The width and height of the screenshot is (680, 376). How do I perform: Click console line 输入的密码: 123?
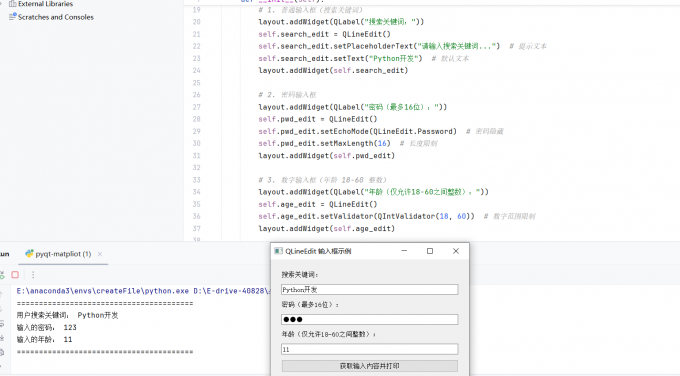[47, 327]
